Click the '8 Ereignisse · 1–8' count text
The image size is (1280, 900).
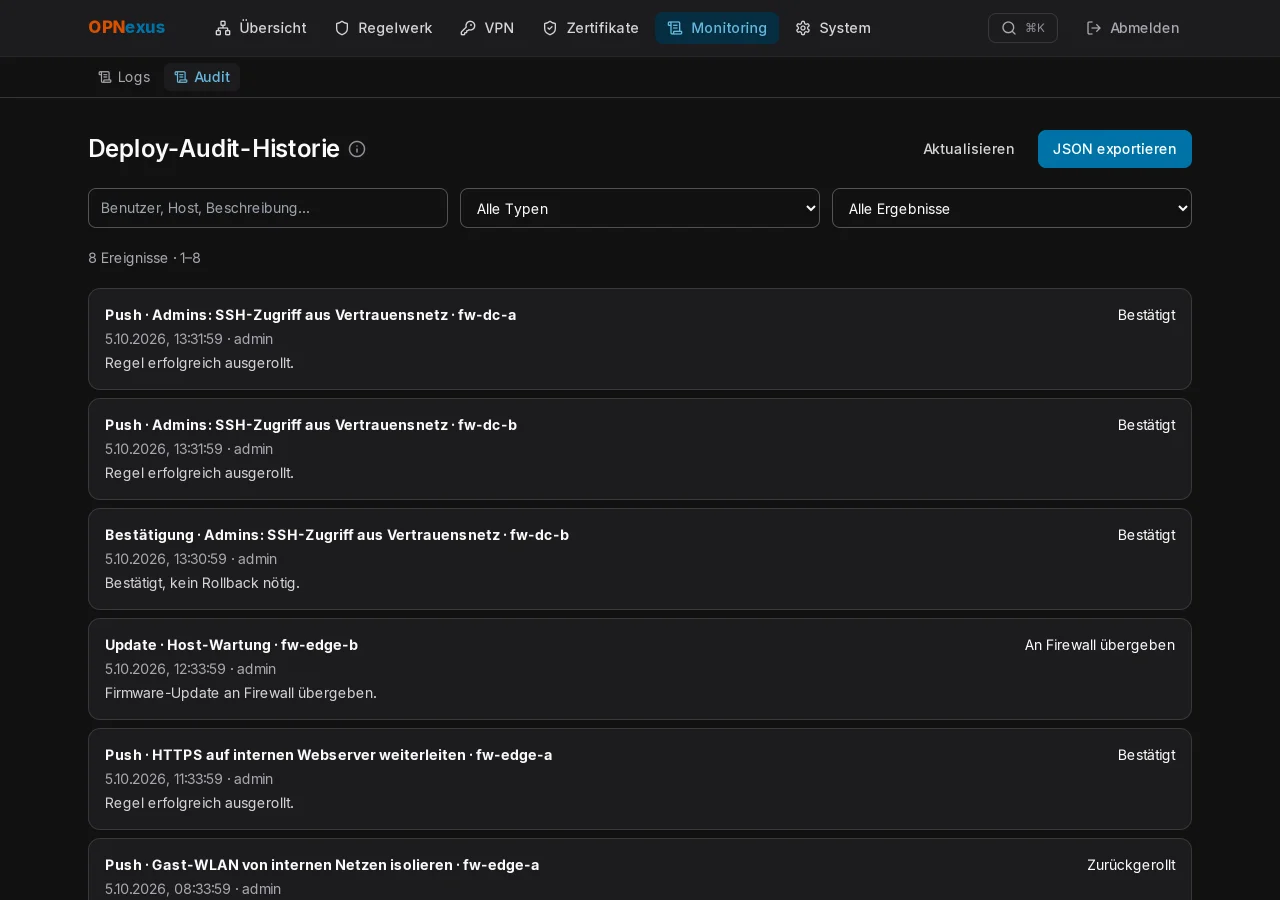(144, 258)
